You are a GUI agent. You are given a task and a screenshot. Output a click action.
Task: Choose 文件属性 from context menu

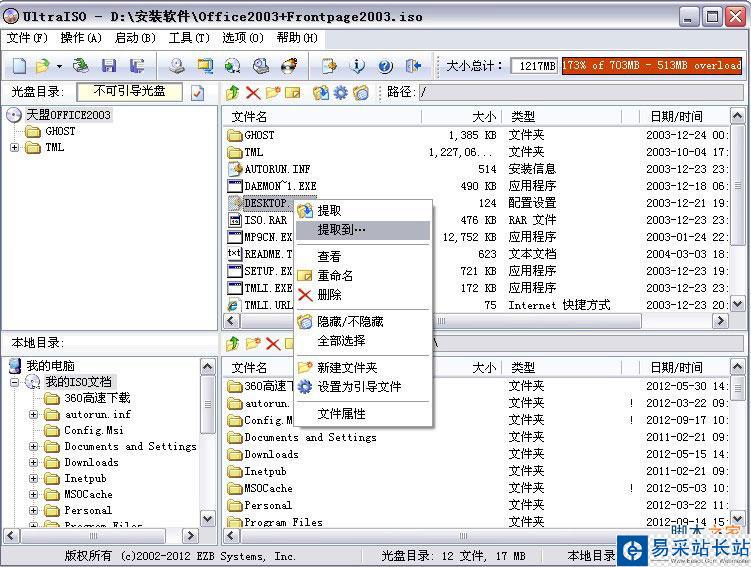[x=363, y=414]
